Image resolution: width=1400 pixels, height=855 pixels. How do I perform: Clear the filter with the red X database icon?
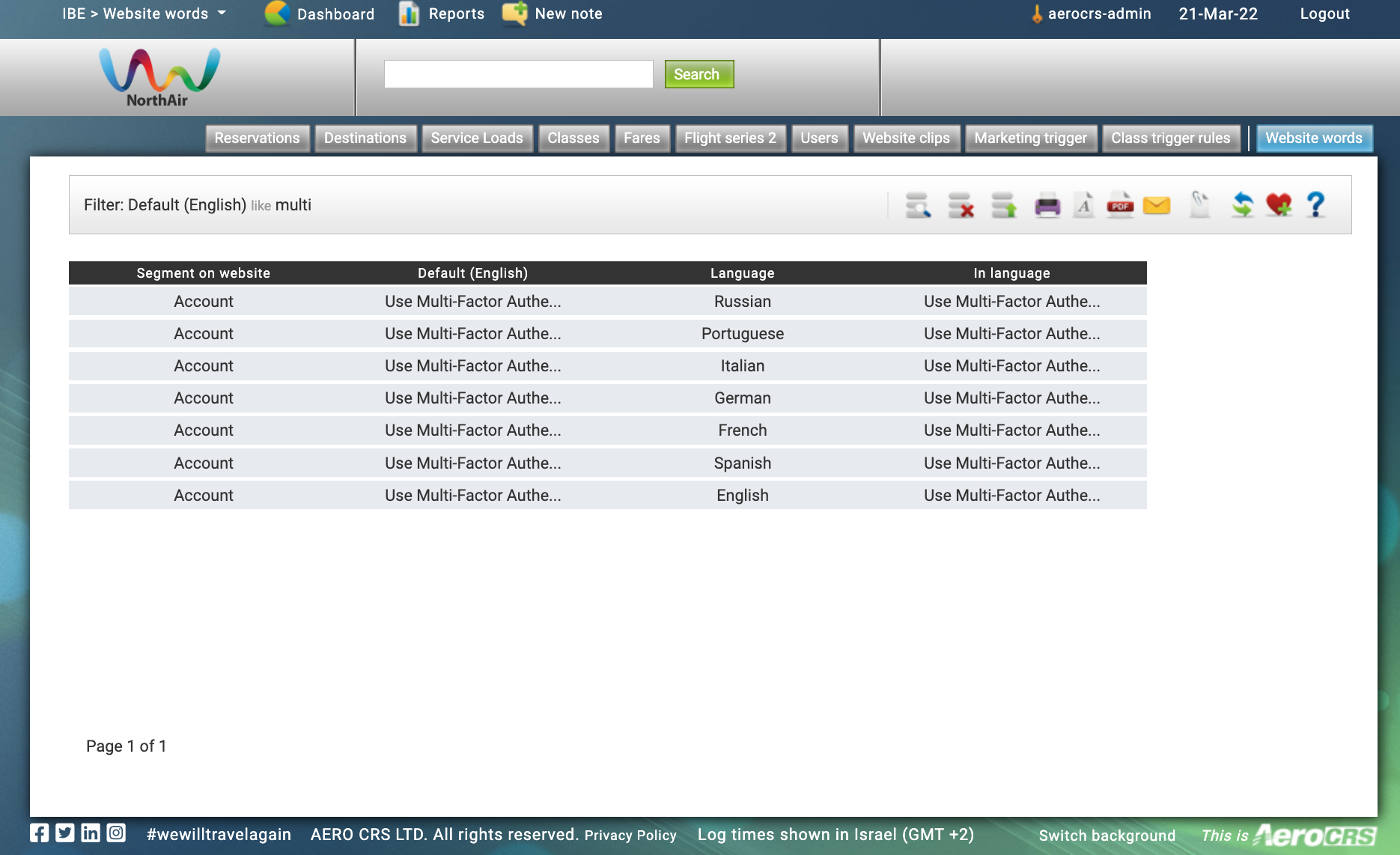click(961, 204)
